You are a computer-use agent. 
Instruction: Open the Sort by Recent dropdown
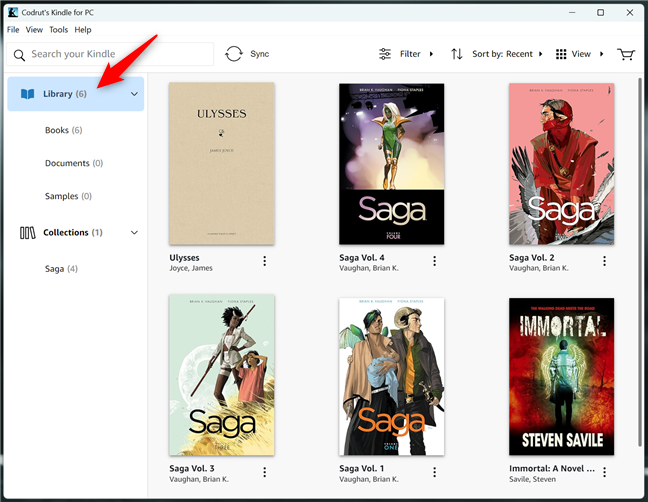tap(496, 54)
